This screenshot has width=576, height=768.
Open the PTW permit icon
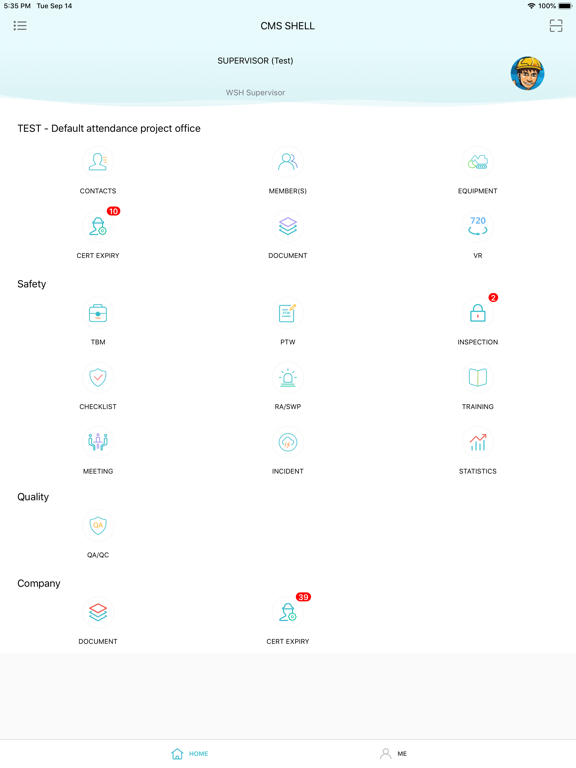(288, 313)
